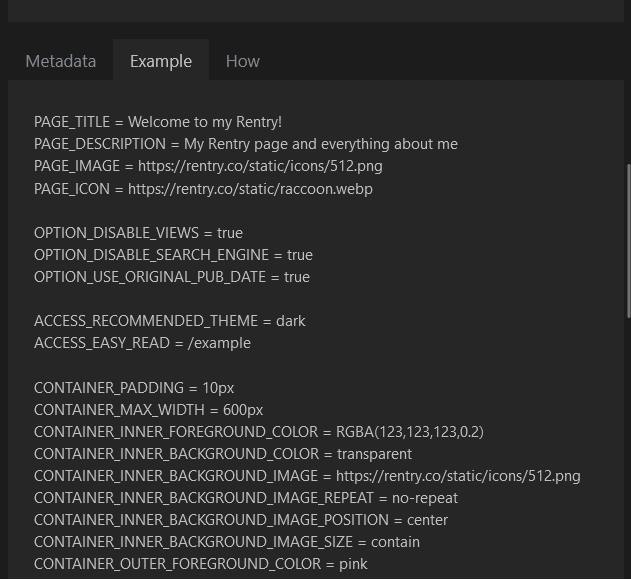631x580 pixels.
Task: Select the Example tab
Action: click(161, 61)
